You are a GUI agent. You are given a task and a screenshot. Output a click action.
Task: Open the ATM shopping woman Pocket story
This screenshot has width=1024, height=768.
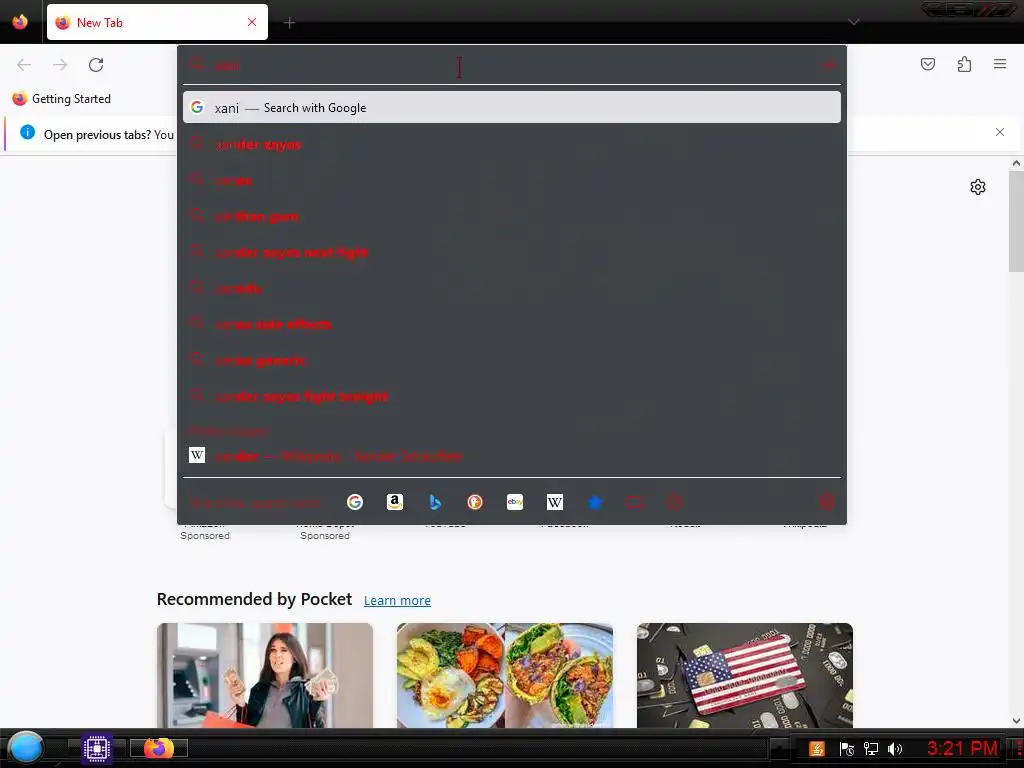(264, 675)
